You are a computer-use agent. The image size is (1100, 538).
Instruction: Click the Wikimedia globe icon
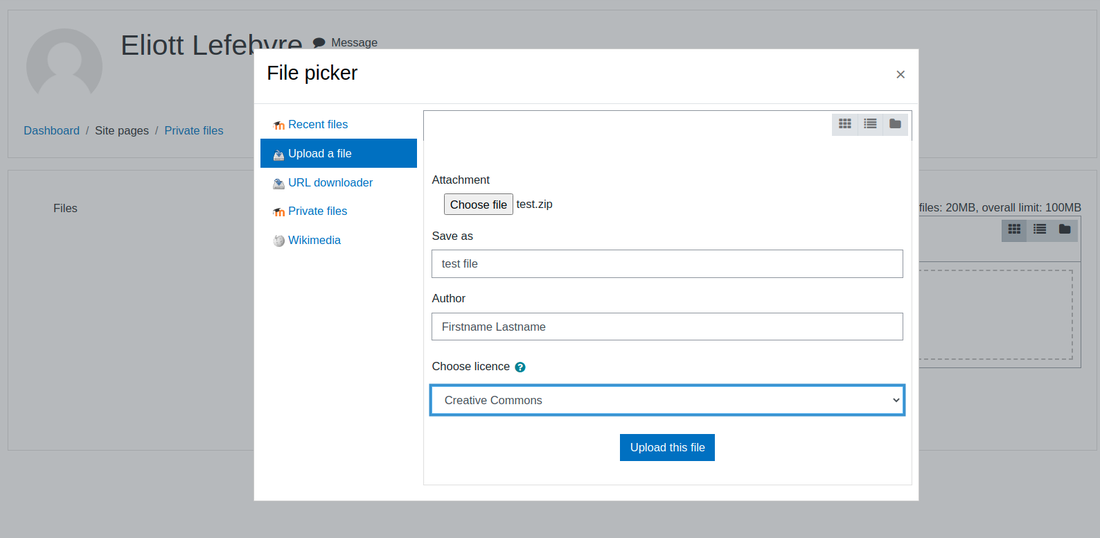(279, 241)
